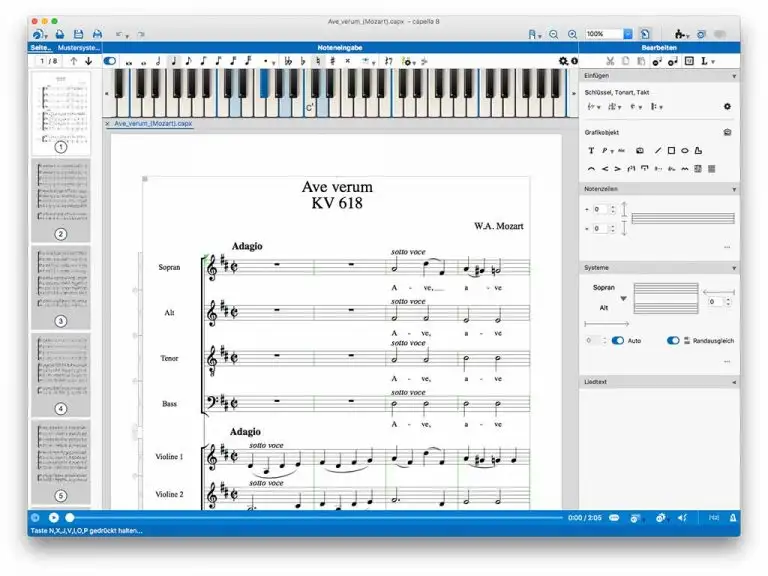The width and height of the screenshot is (768, 576).
Task: Start playback with the play button
Action: 54,517
